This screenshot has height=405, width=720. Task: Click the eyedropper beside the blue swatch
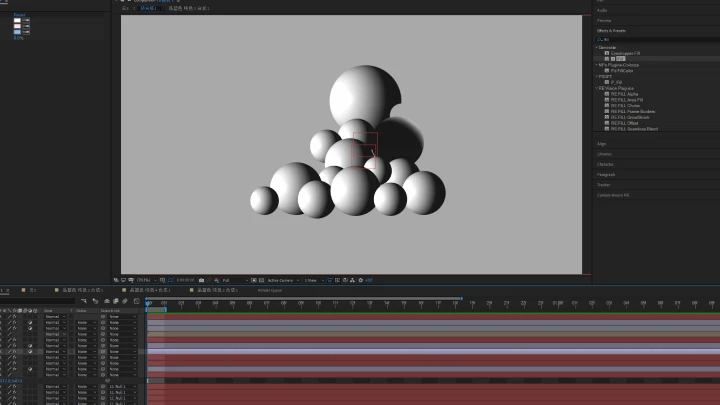point(26,32)
